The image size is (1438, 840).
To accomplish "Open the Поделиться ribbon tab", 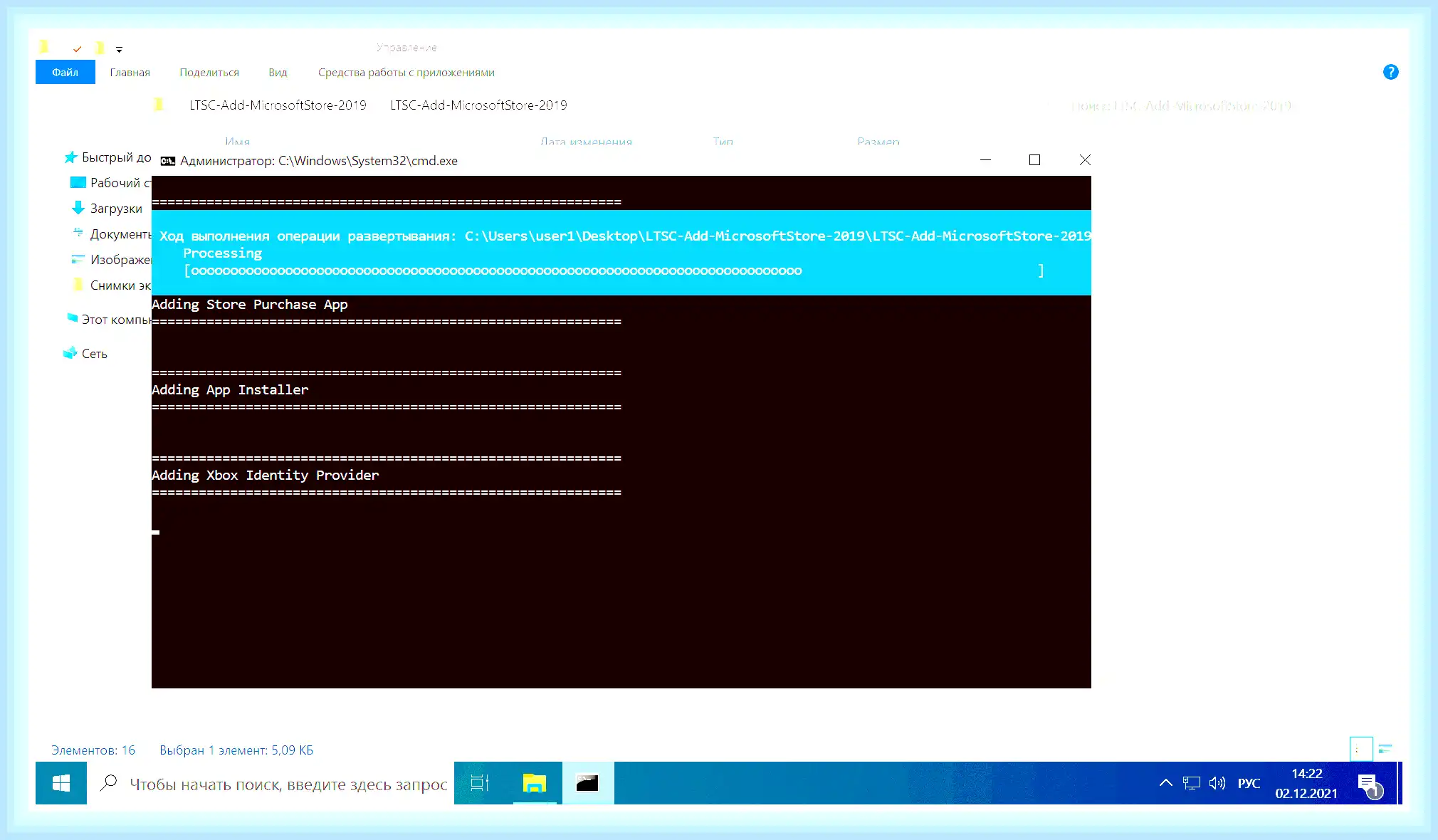I will pyautogui.click(x=209, y=72).
